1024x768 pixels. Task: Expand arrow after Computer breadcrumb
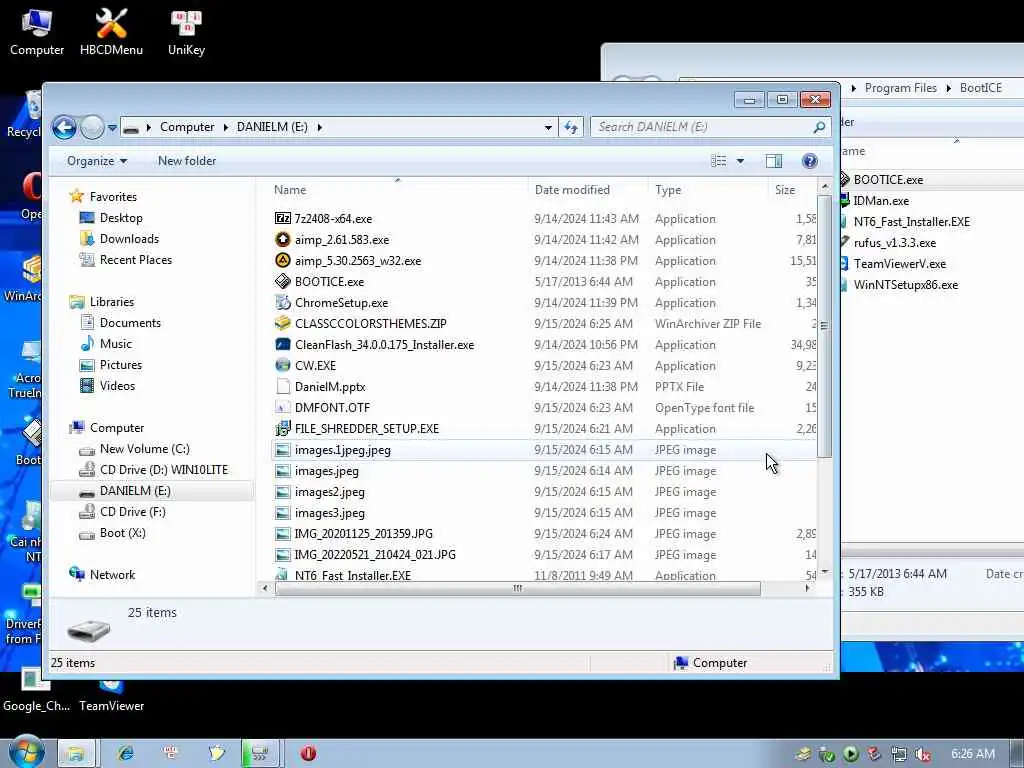pyautogui.click(x=225, y=127)
